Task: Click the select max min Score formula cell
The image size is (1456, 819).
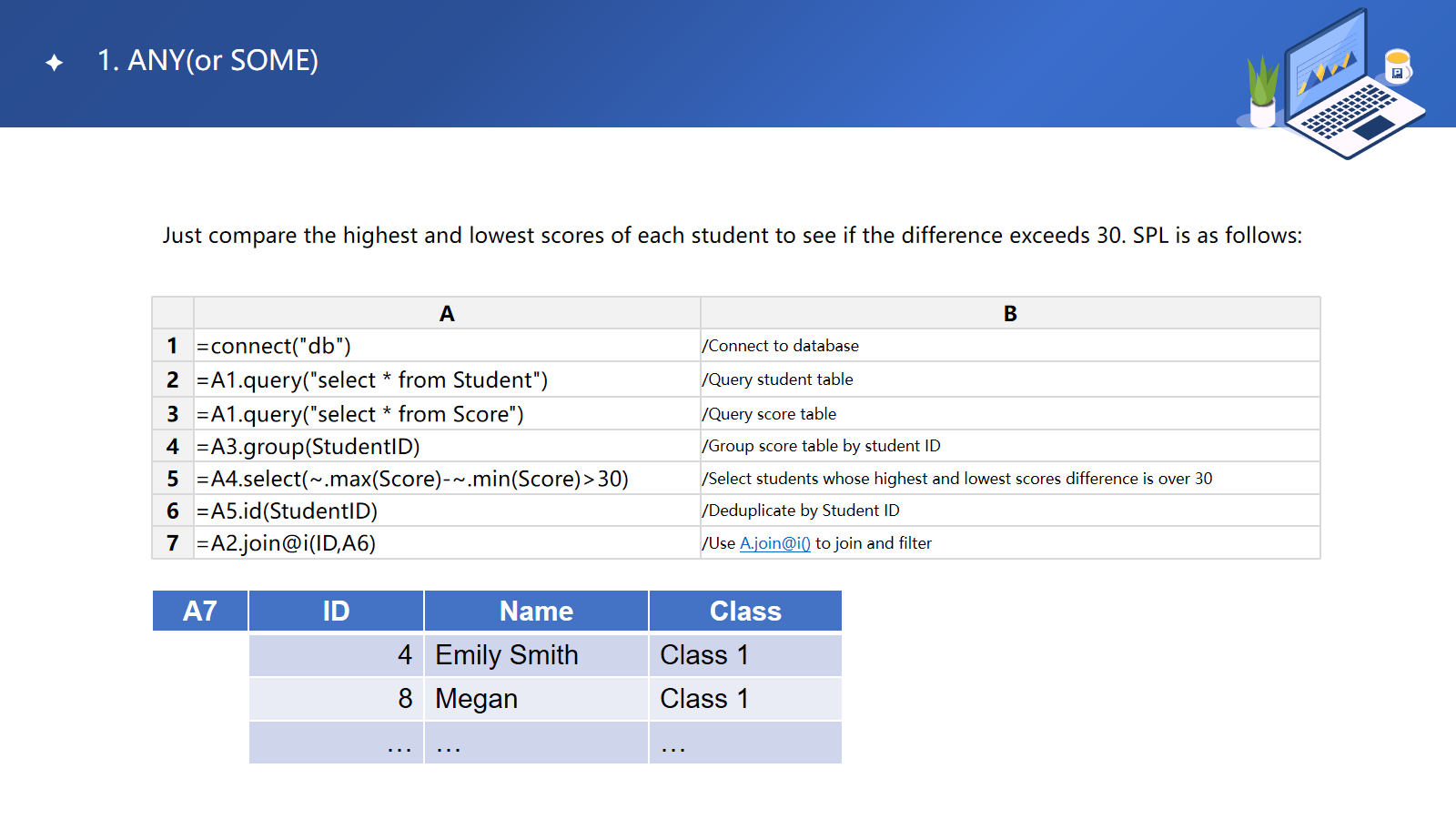Action: pos(446,479)
